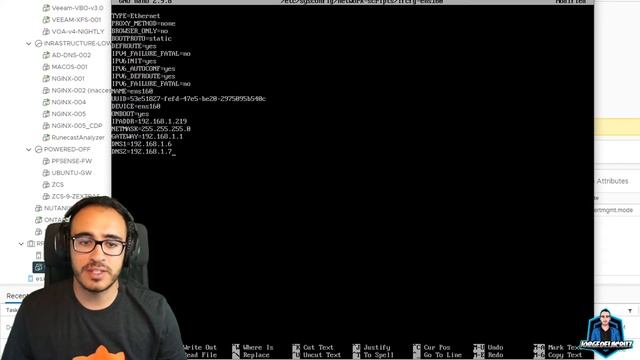Click the Attributes heading in right panel
This screenshot has height=360, width=640.
coord(612,181)
